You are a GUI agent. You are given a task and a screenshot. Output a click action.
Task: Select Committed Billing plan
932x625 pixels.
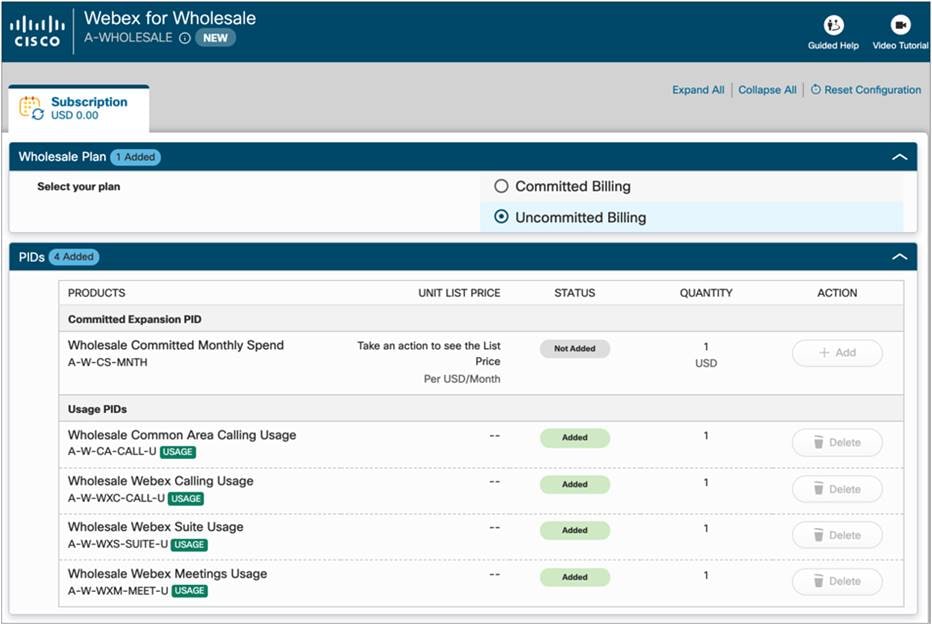501,186
